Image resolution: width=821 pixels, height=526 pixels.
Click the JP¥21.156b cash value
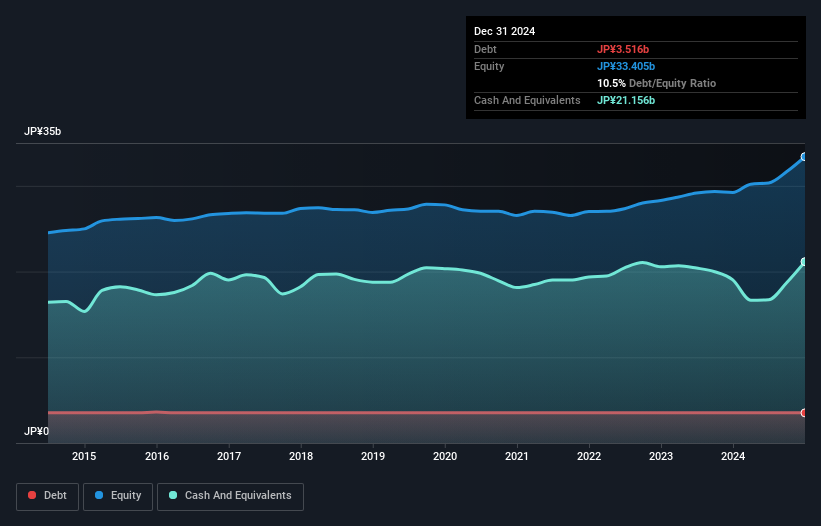pos(626,100)
